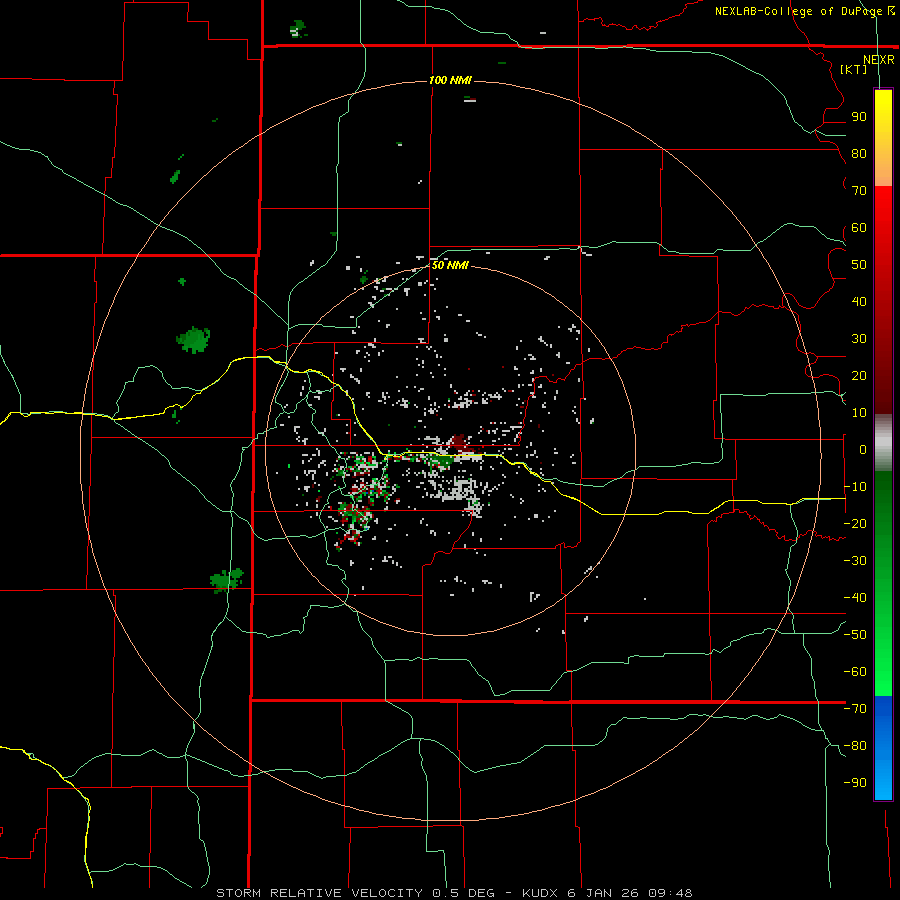Click the 20 knot scale value
This screenshot has height=900, width=900.
coord(859,376)
